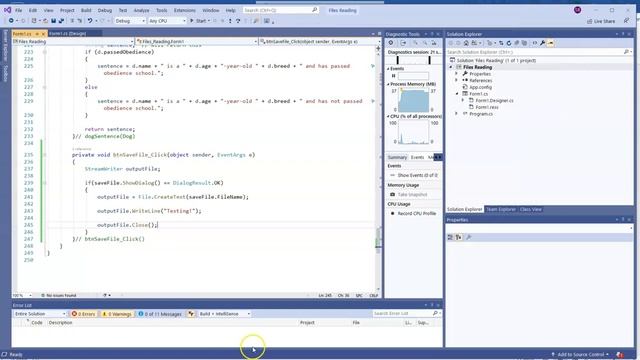The image size is (640, 360).
Task: Expand the References node in Solution Explorer
Action: coord(457,80)
